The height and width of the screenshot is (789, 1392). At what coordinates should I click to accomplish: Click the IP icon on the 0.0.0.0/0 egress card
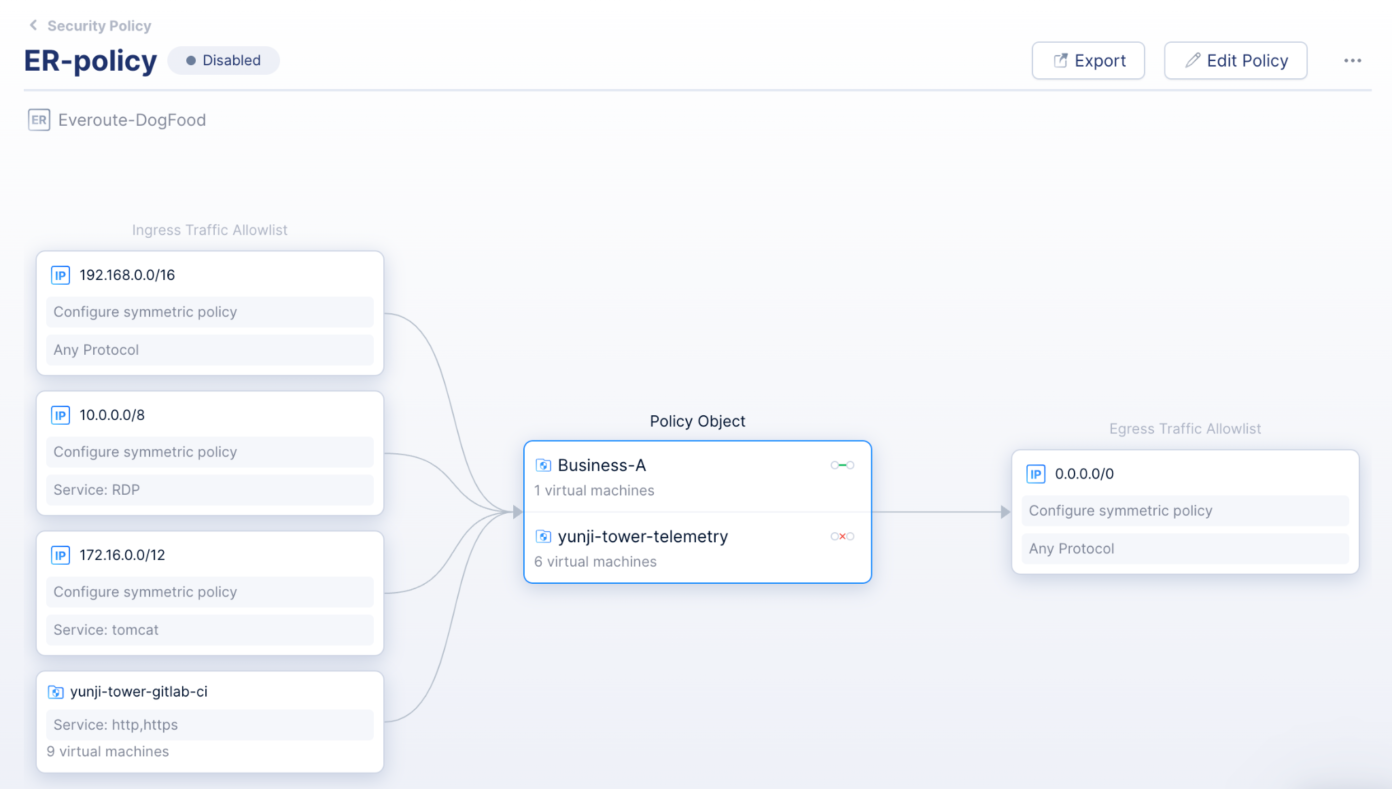[1035, 473]
